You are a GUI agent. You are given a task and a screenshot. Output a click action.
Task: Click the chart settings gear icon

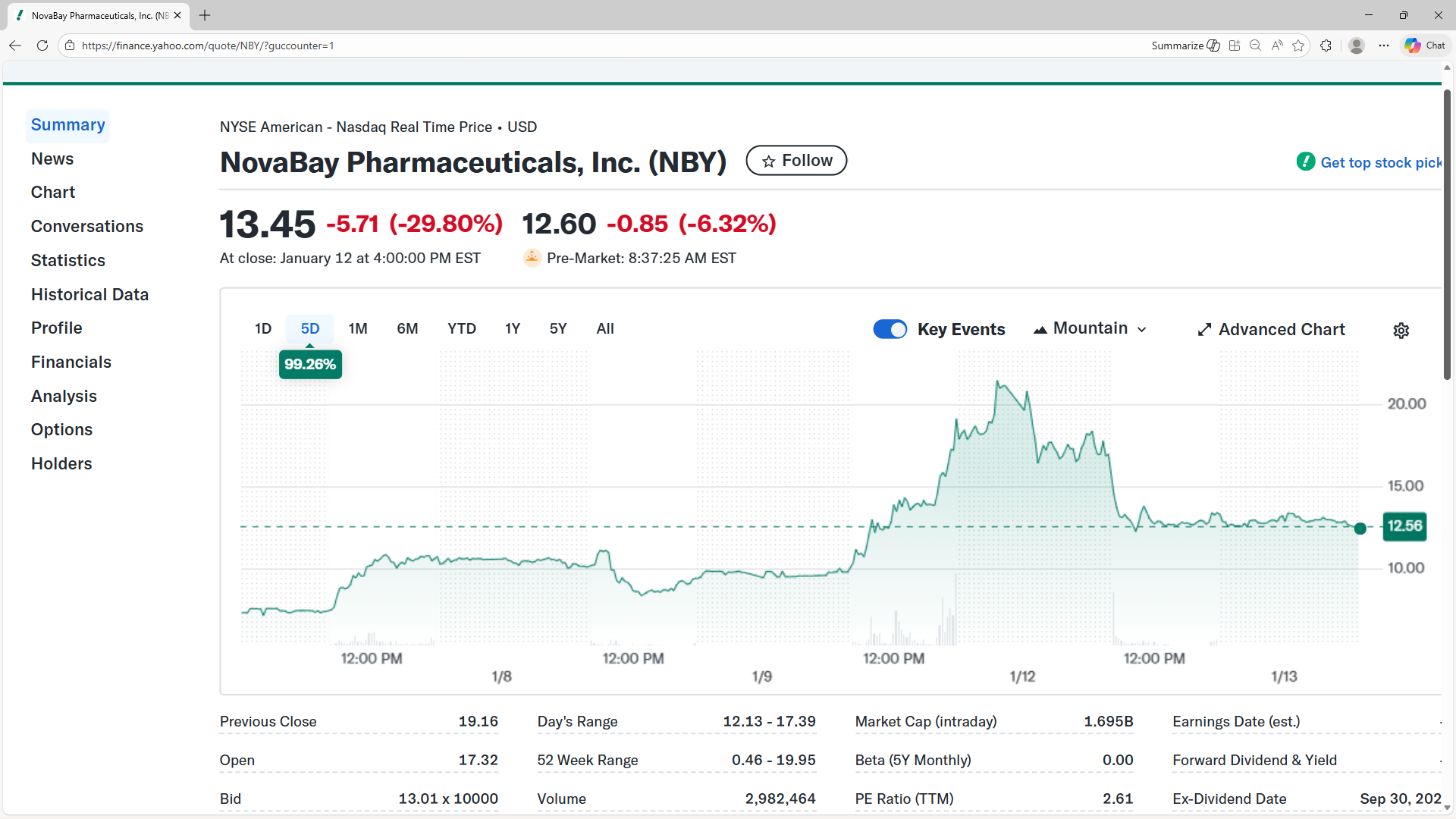[x=1401, y=330]
